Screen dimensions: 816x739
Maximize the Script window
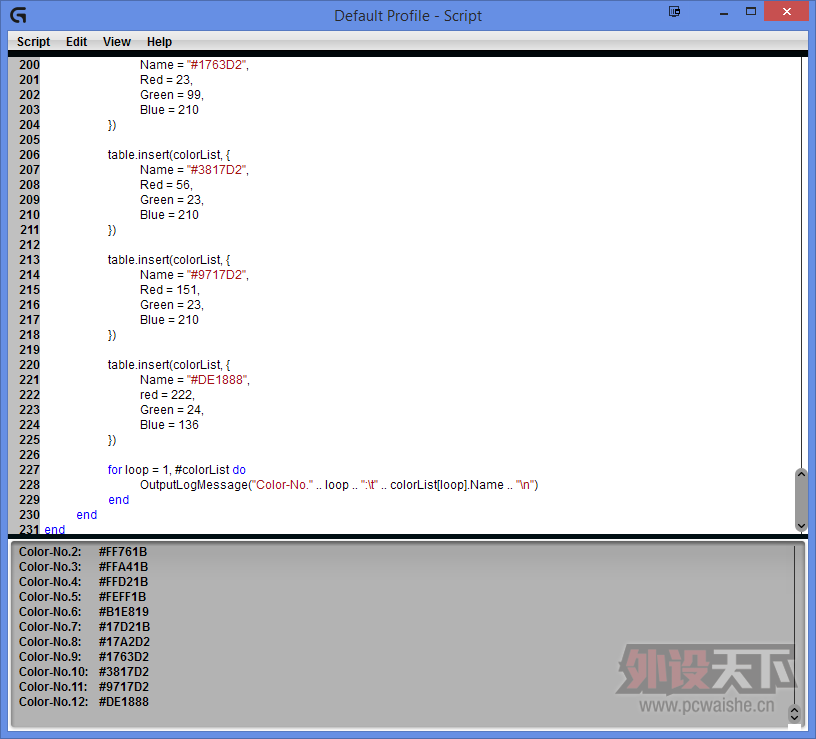pos(751,11)
